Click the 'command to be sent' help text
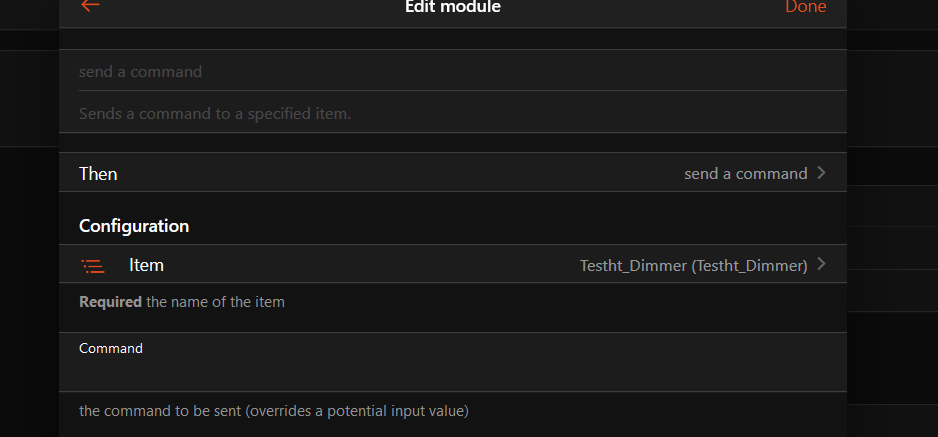Screen dimensions: 938x437 point(273,411)
